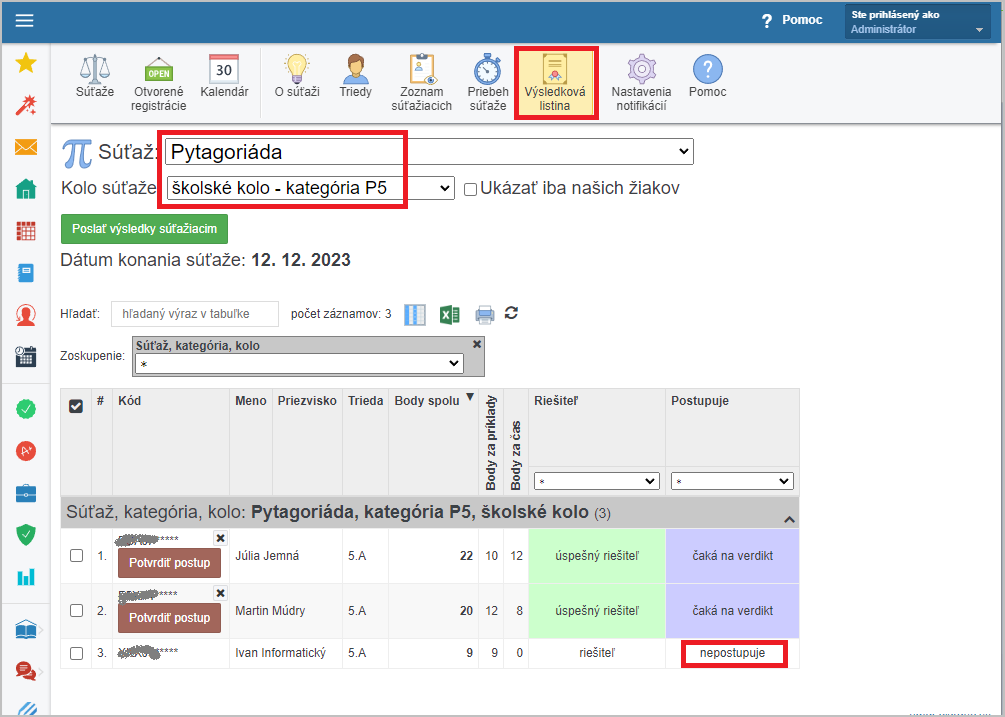Image resolution: width=1005 pixels, height=717 pixels.
Task: Open Triedy toolbar item
Action: click(x=355, y=77)
